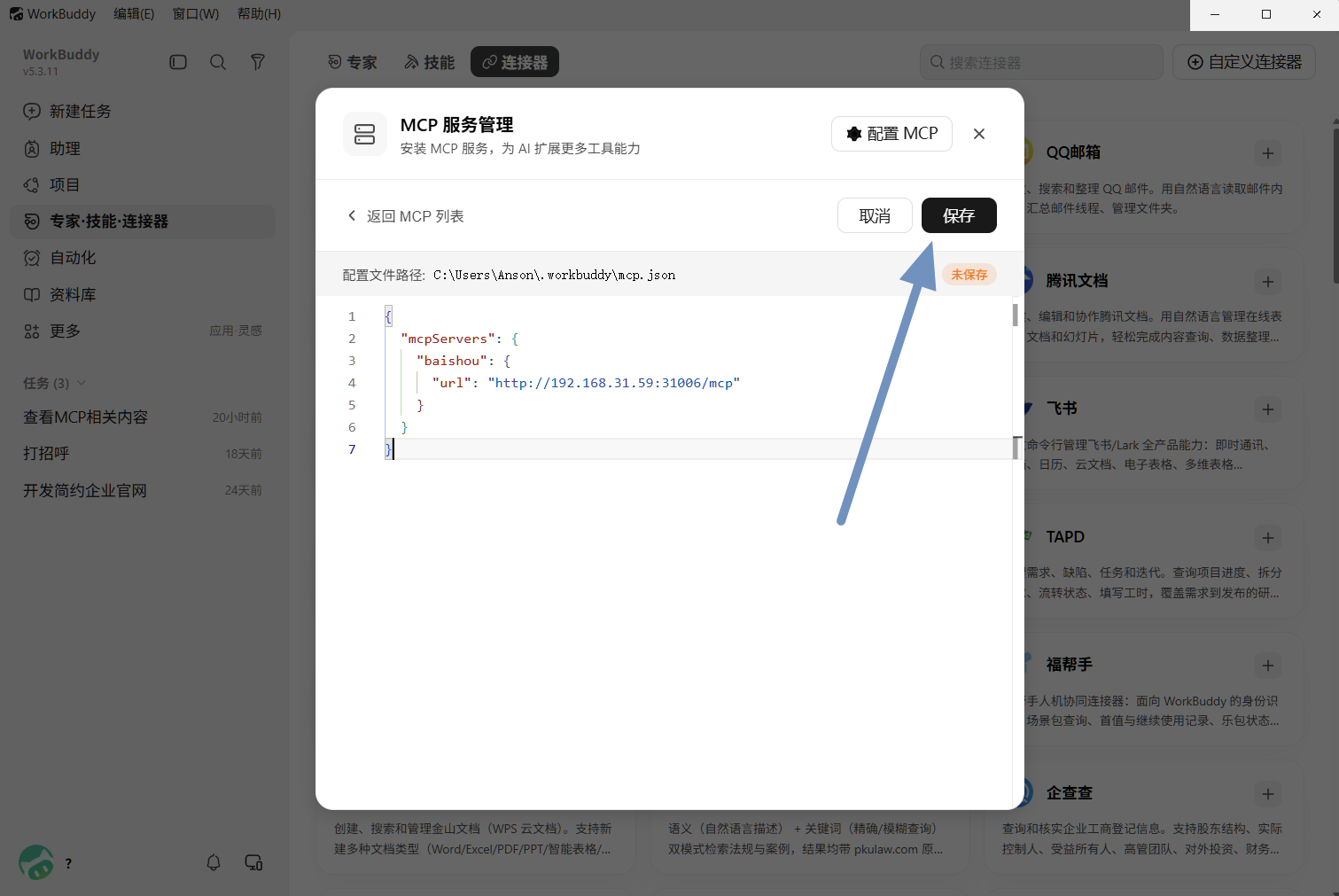
Task: Click the filter funnel icon in sidebar
Action: [258, 62]
